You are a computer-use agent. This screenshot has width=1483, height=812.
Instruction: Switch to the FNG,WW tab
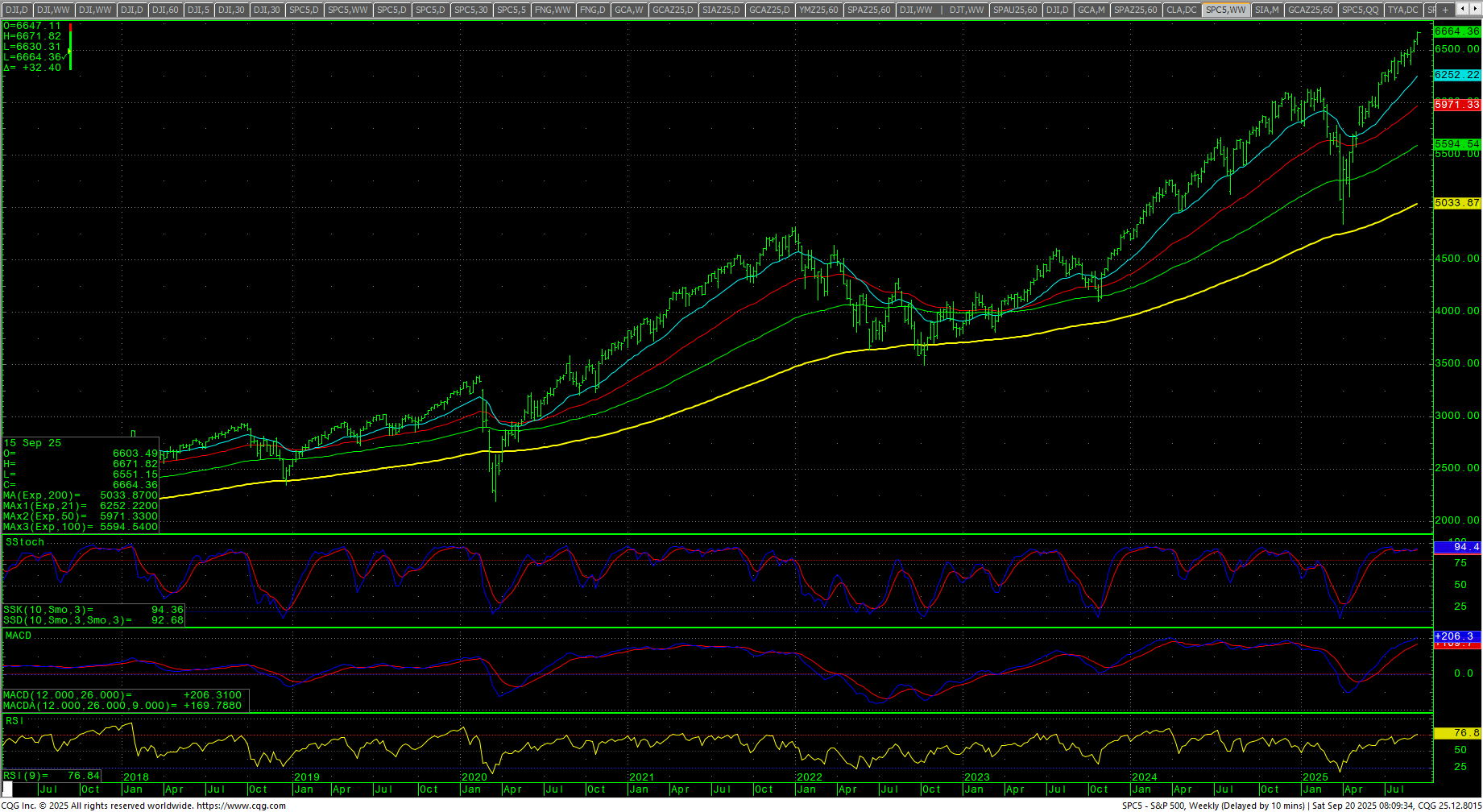pos(552,10)
